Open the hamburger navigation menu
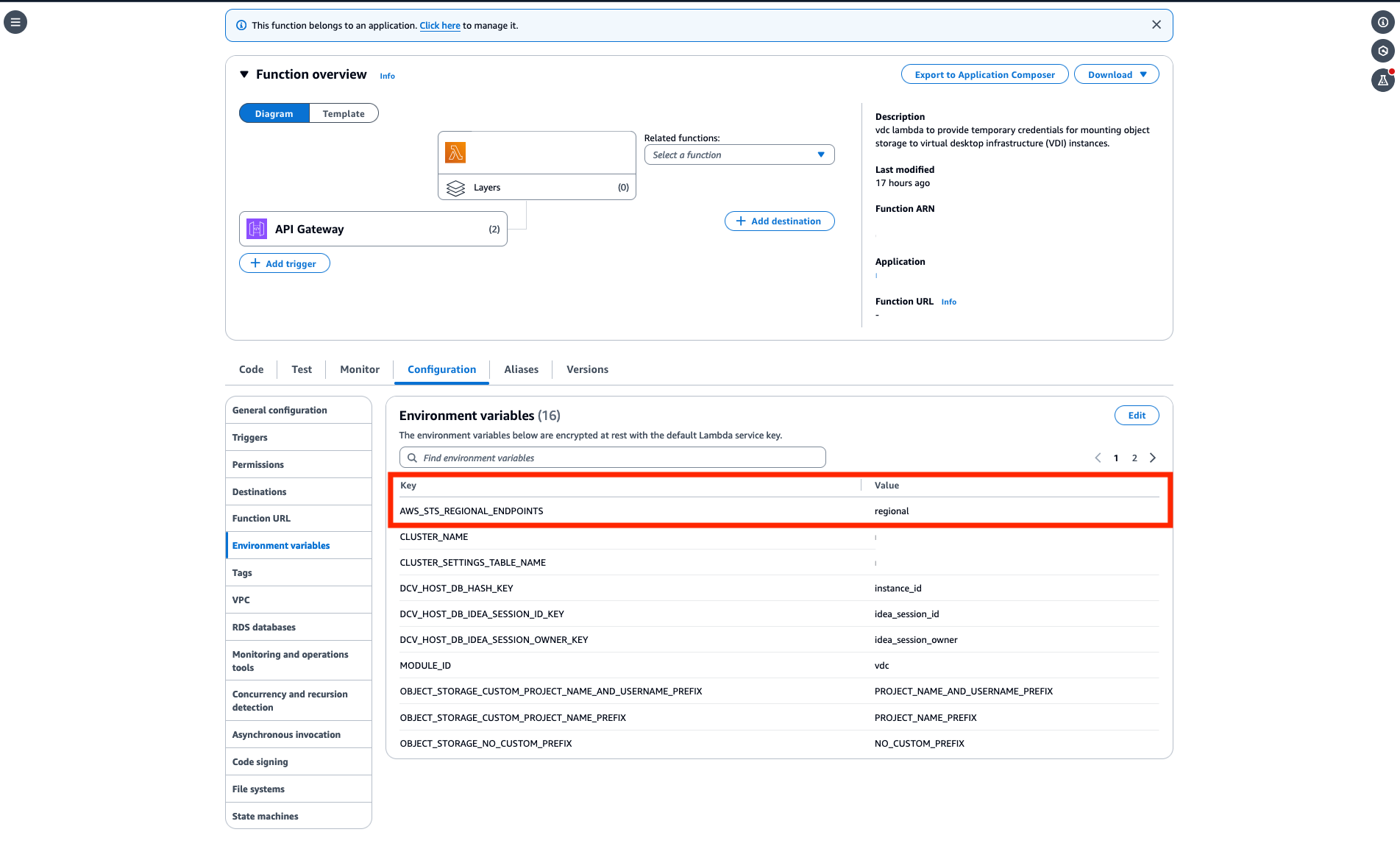The image size is (1400, 846). point(15,22)
